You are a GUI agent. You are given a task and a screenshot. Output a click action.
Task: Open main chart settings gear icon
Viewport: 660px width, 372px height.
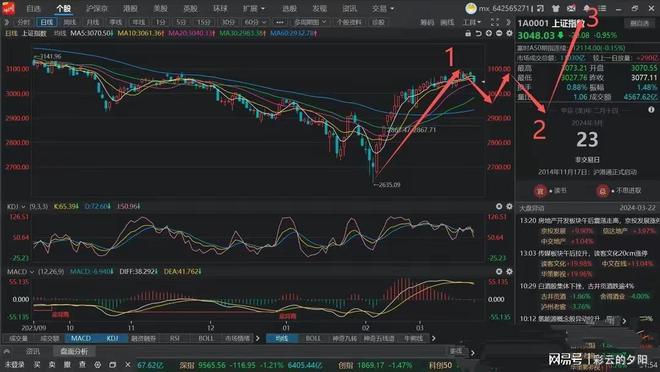coord(509,33)
